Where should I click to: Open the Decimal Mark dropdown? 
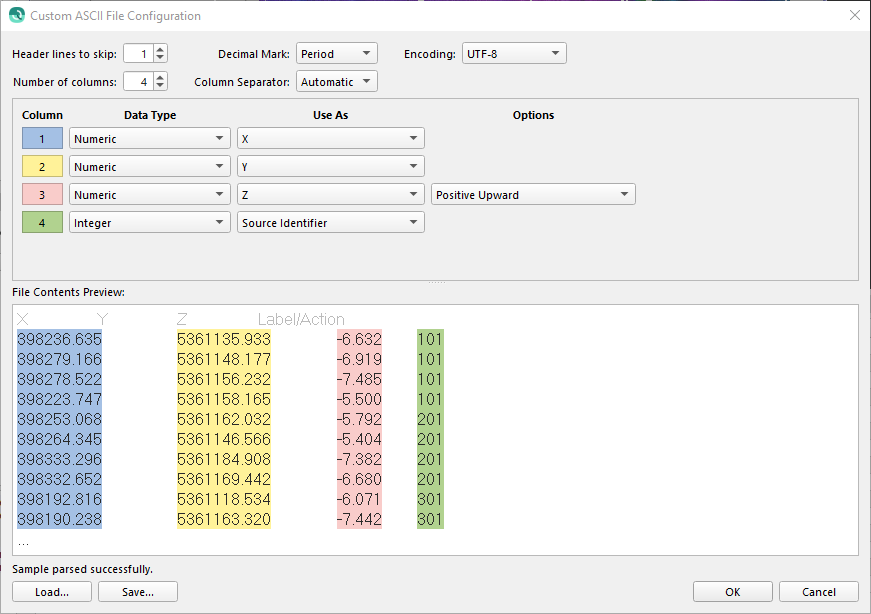337,53
